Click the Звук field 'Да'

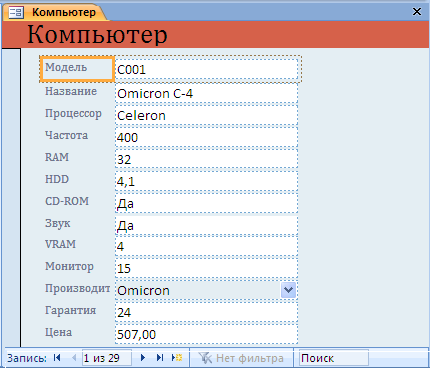click(206, 225)
